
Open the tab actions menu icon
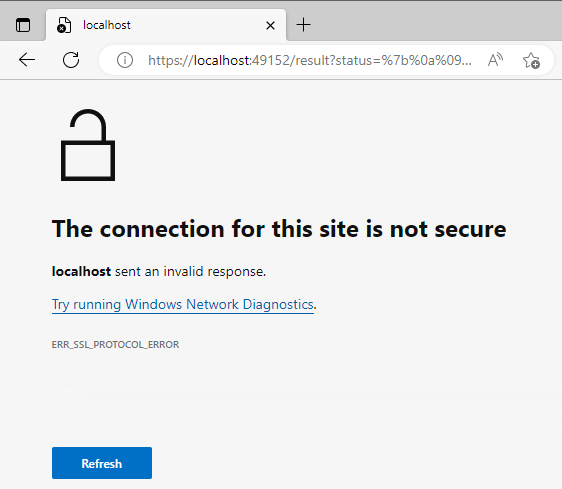[x=23, y=25]
